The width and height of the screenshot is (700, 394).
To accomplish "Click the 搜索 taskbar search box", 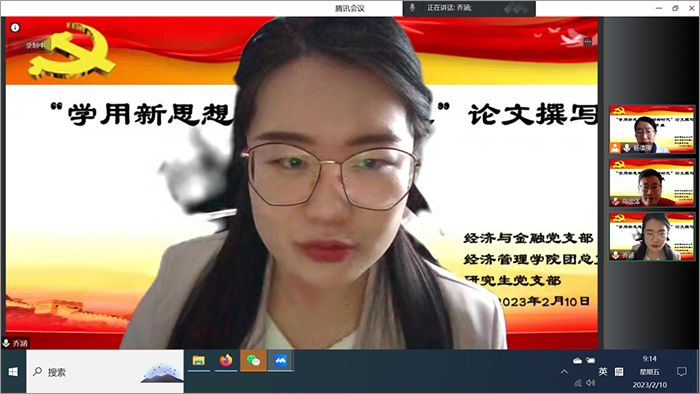I will (105, 372).
